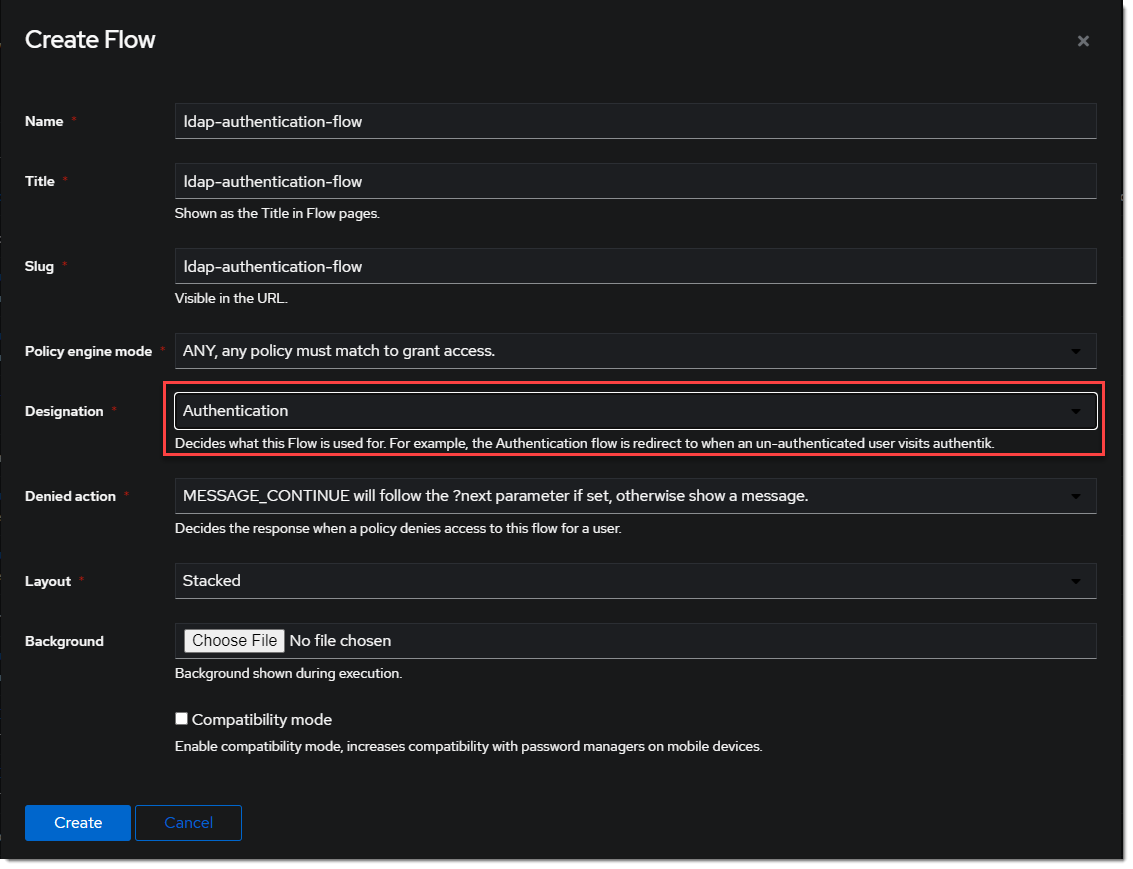Click the Layout dropdown caret icon
Viewport: 1133px width, 869px height.
(x=1076, y=582)
